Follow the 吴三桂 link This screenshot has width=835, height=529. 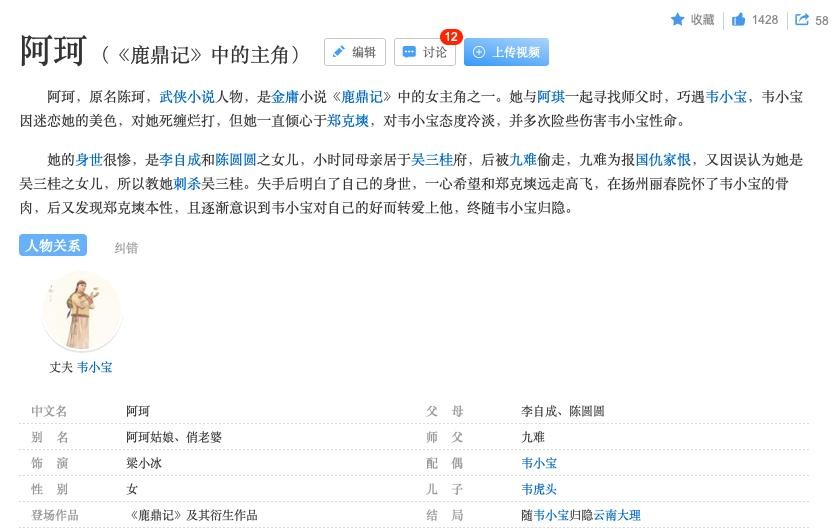(x=432, y=160)
